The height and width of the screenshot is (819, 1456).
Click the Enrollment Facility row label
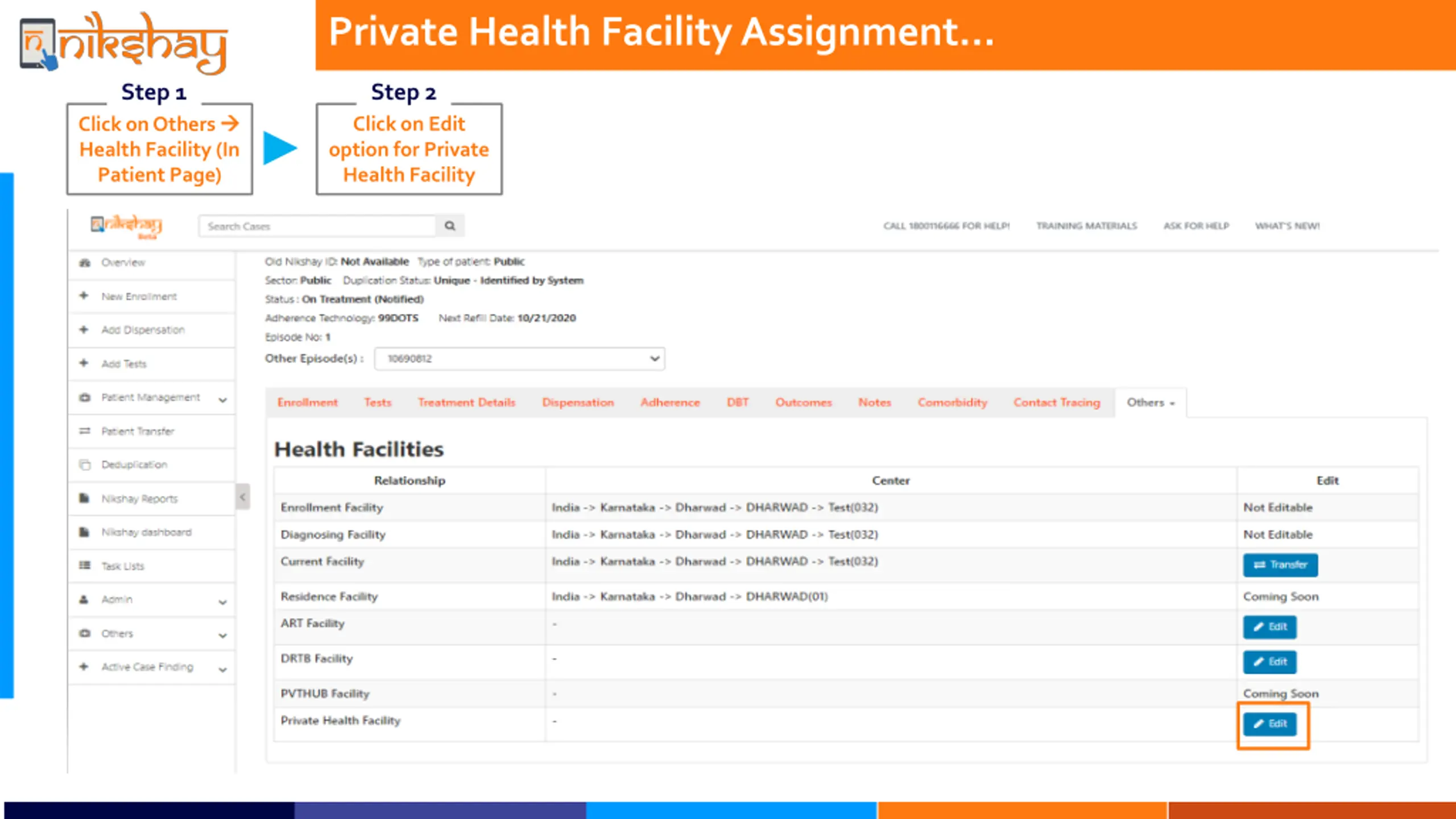pyautogui.click(x=332, y=507)
